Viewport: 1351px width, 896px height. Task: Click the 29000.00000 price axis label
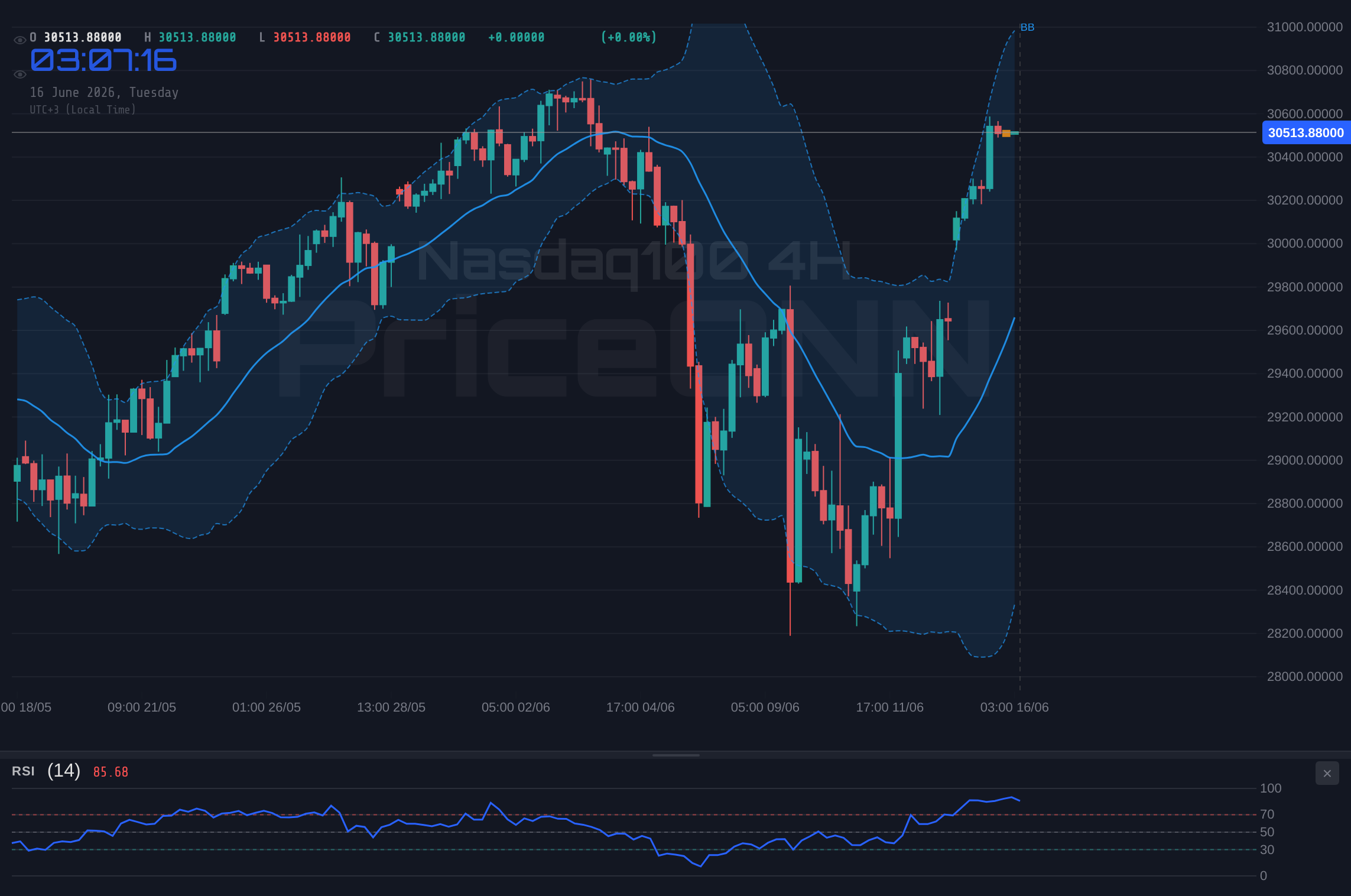point(1305,460)
